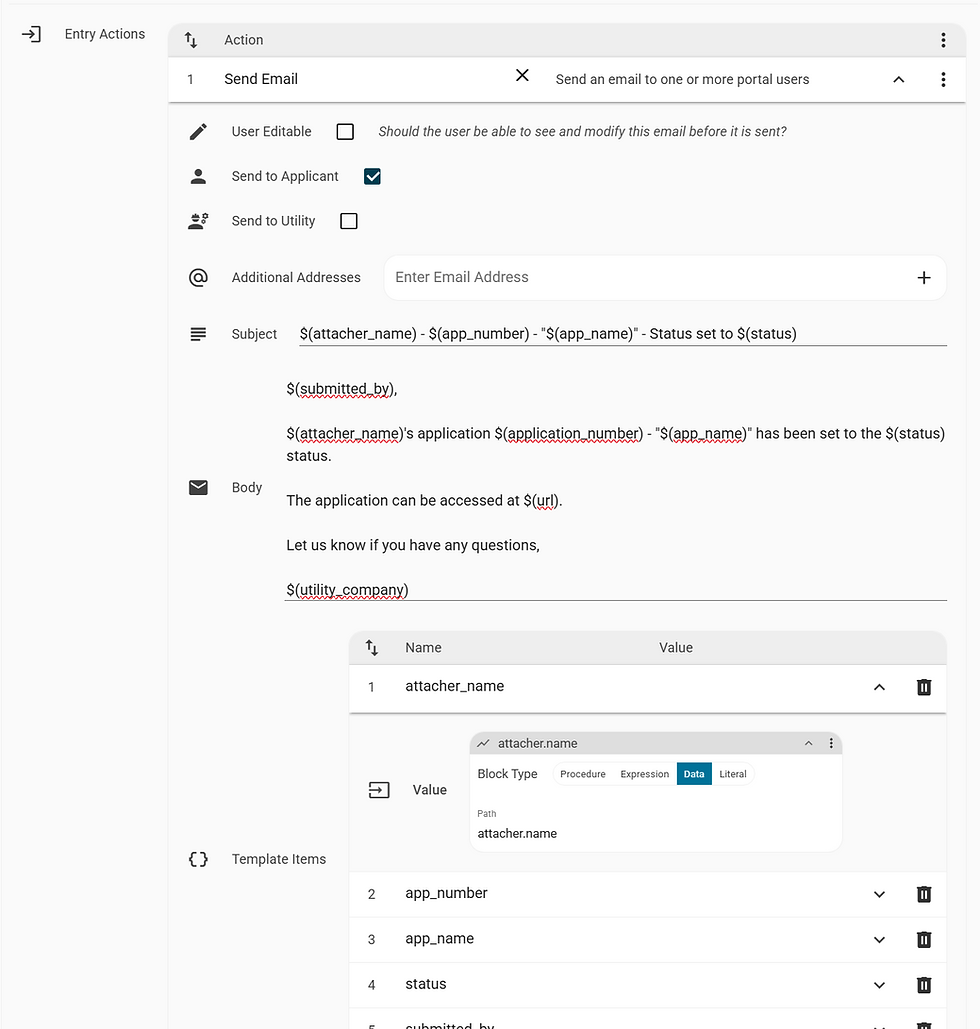Click into the Subject text field
The height and width of the screenshot is (1029, 980).
[623, 334]
